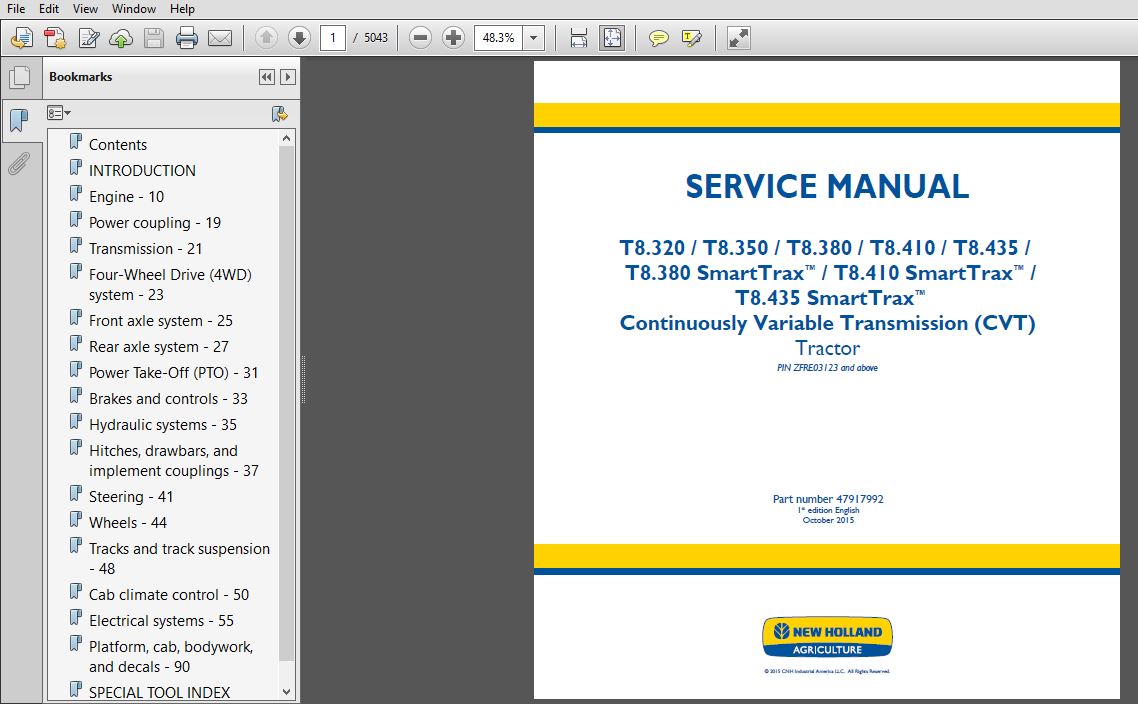Click the find current bookmark icon
This screenshot has width=1138, height=704.
279,113
